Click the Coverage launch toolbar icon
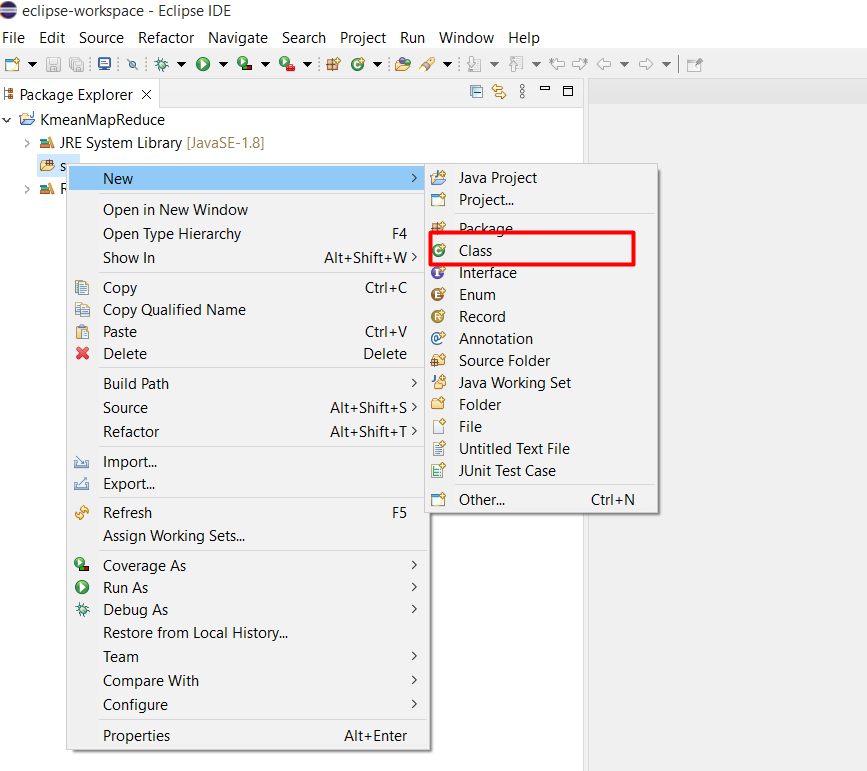Screen dimensions: 867x771 pyautogui.click(x=244, y=64)
